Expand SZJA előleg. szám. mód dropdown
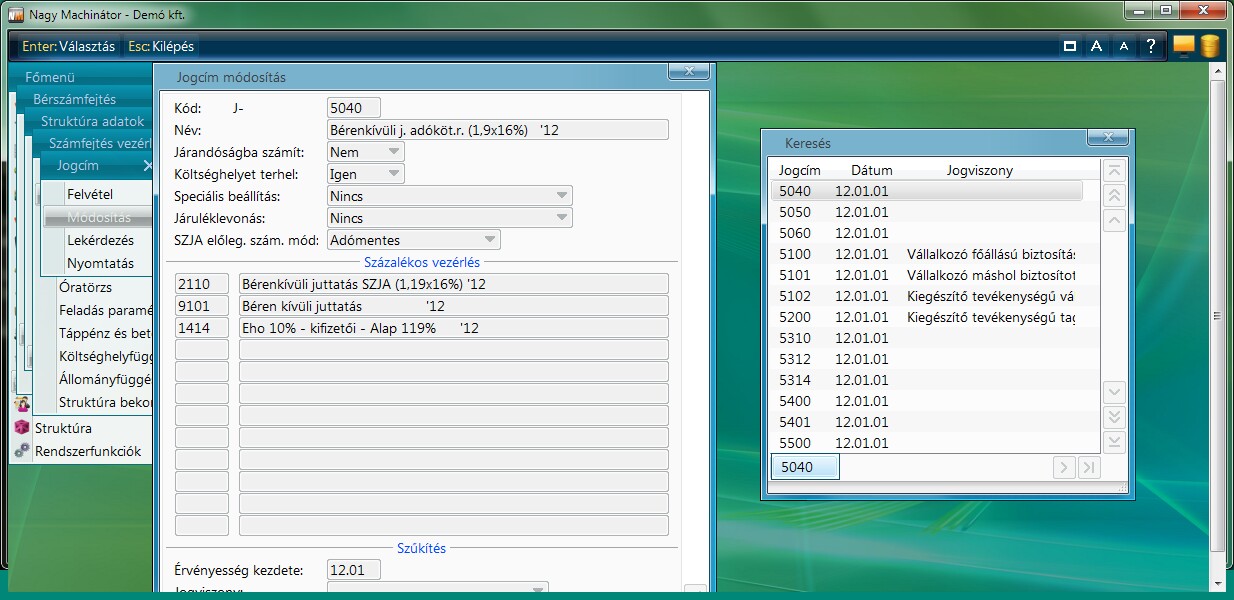 [x=490, y=240]
